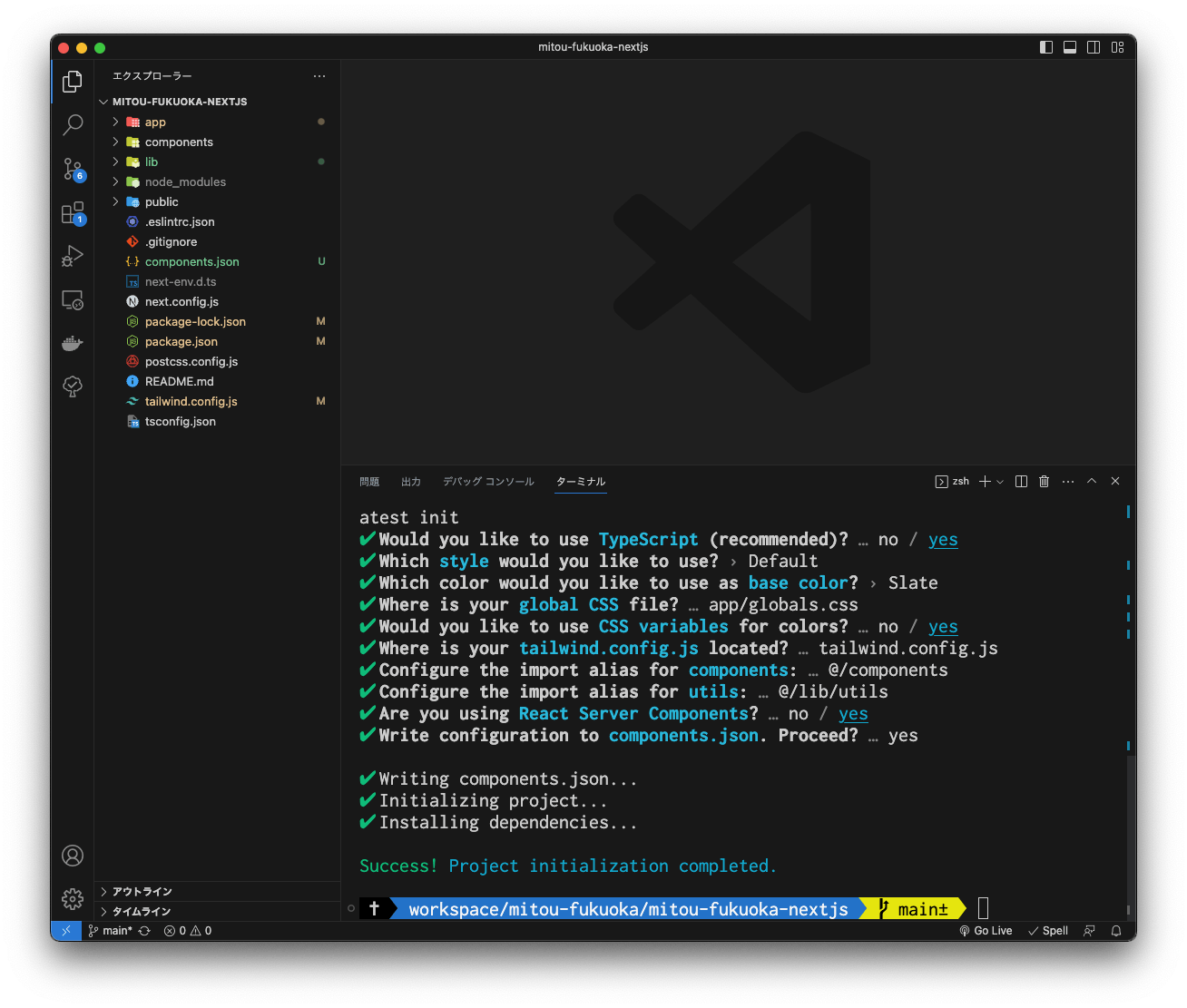
Task: Toggle bottom panel layout icon
Action: (1070, 47)
